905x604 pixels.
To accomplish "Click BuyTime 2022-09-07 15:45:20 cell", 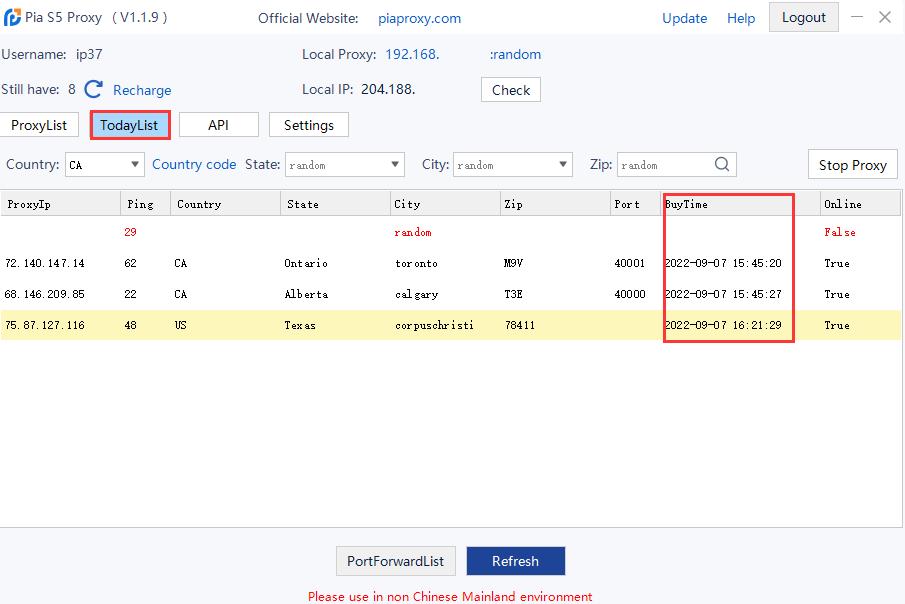I will click(723, 263).
